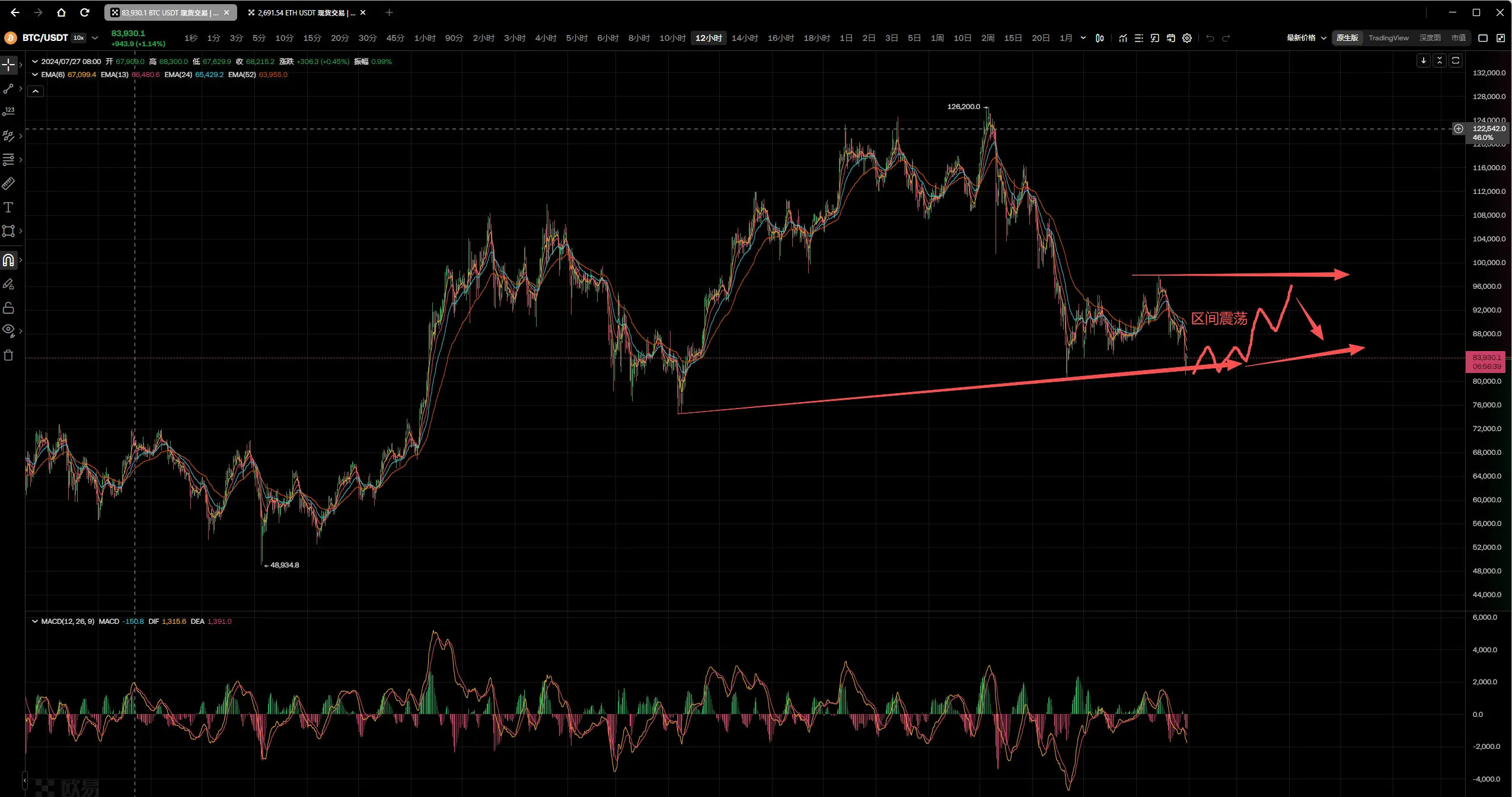This screenshot has height=797, width=1512.
Task: Open the indicators chart icon
Action: 1123,38
